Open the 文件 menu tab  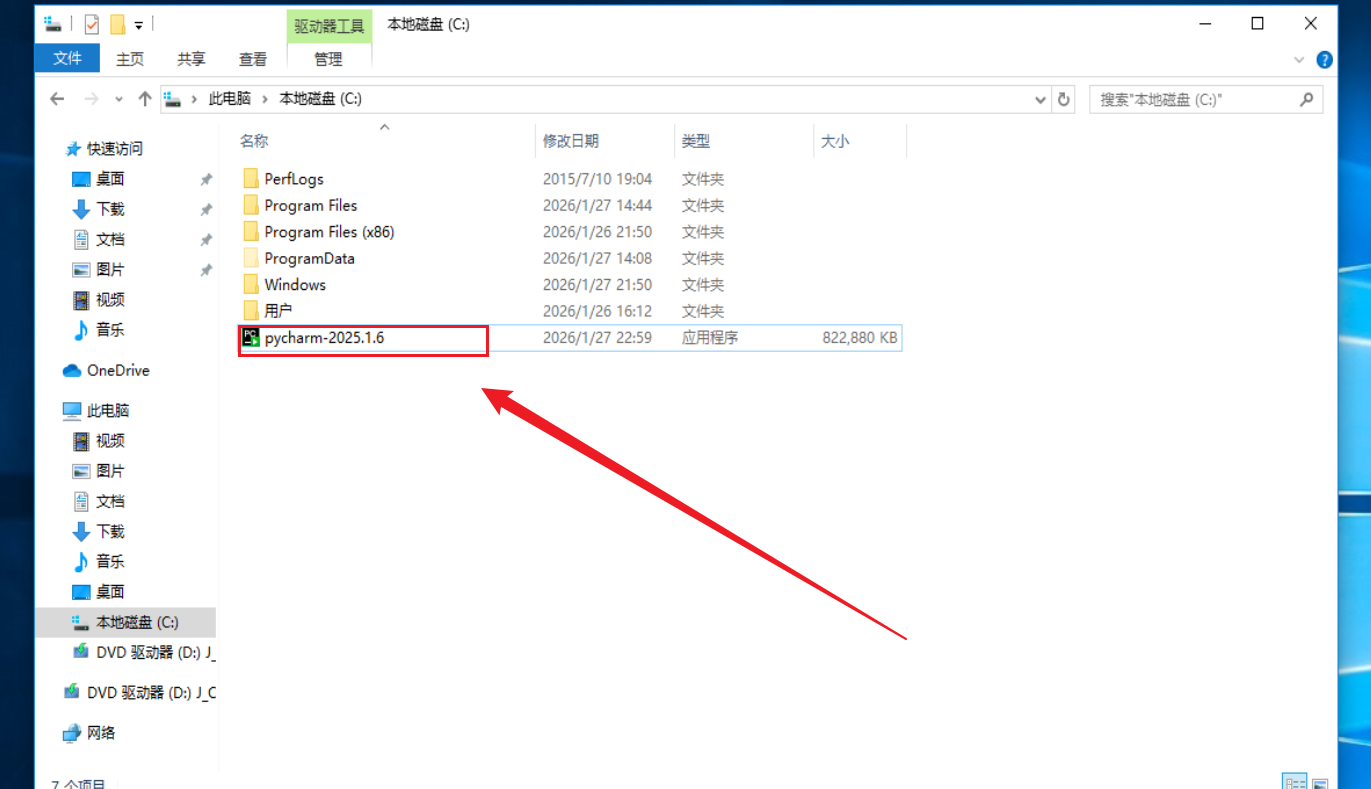click(x=67, y=58)
